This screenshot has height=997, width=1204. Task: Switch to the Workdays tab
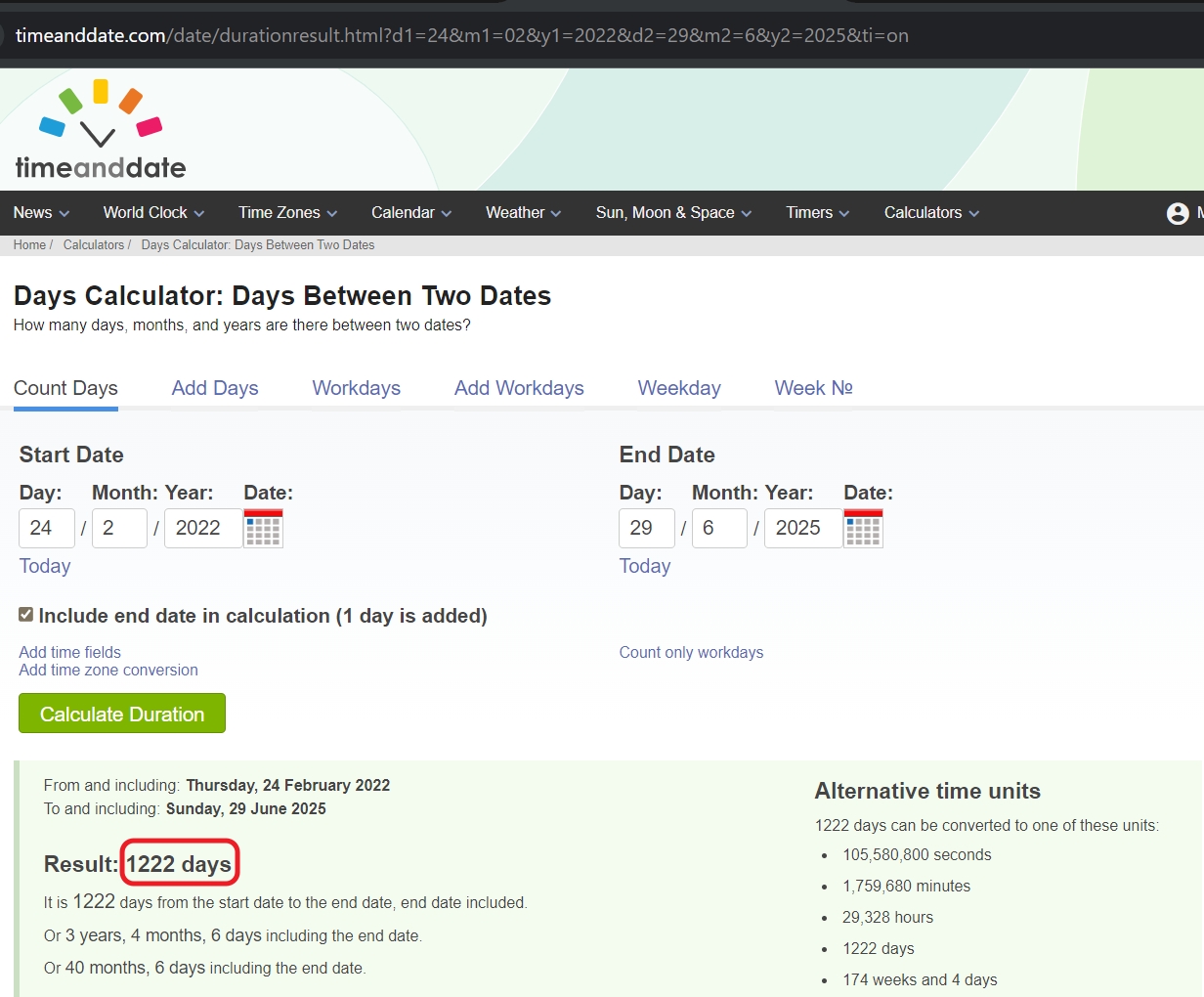pos(357,388)
